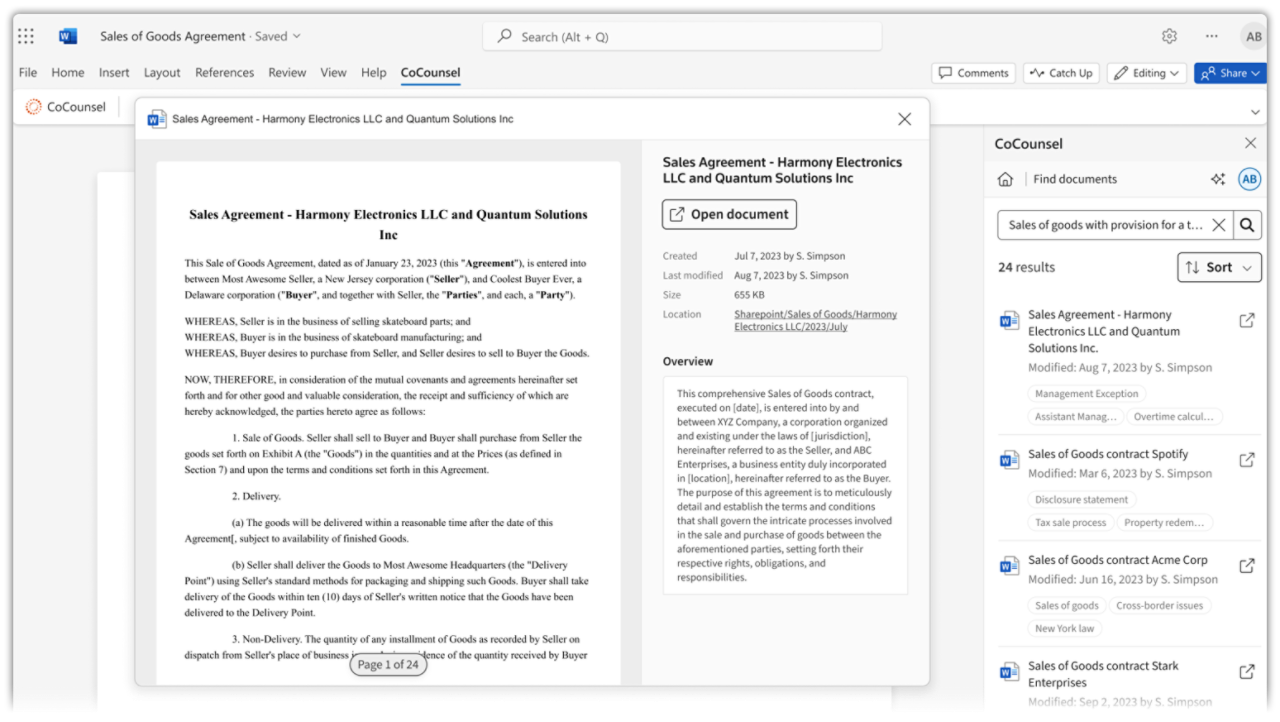
Task: Open Harmony Electronics result in new window
Action: pyautogui.click(x=1247, y=321)
